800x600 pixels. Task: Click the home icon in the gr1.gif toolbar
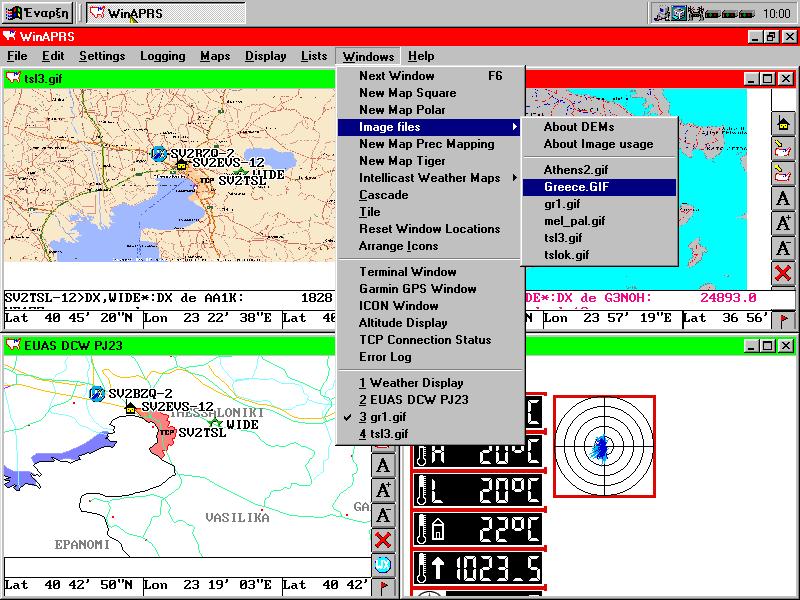pyautogui.click(x=783, y=123)
